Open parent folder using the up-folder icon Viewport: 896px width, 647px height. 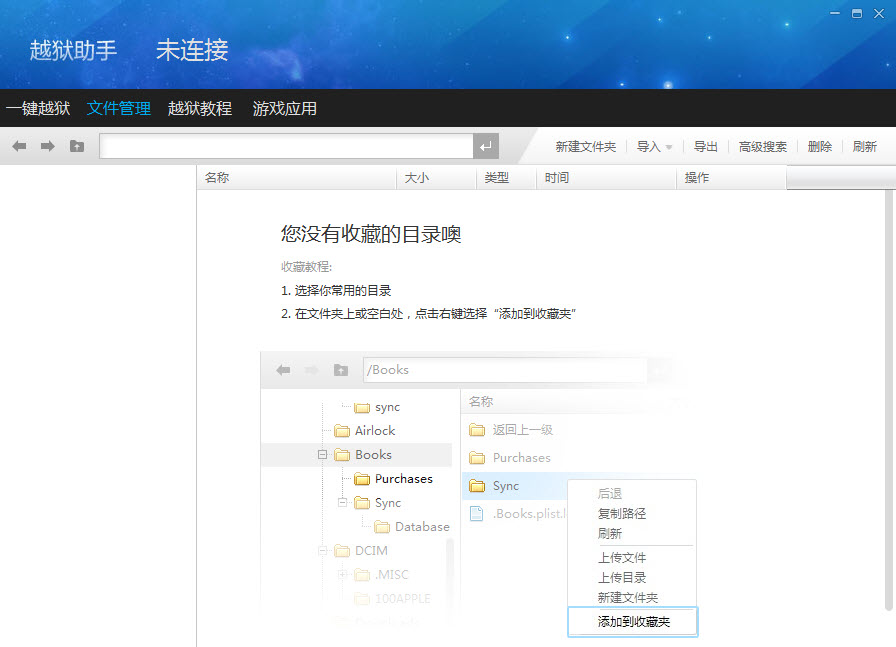[76, 146]
